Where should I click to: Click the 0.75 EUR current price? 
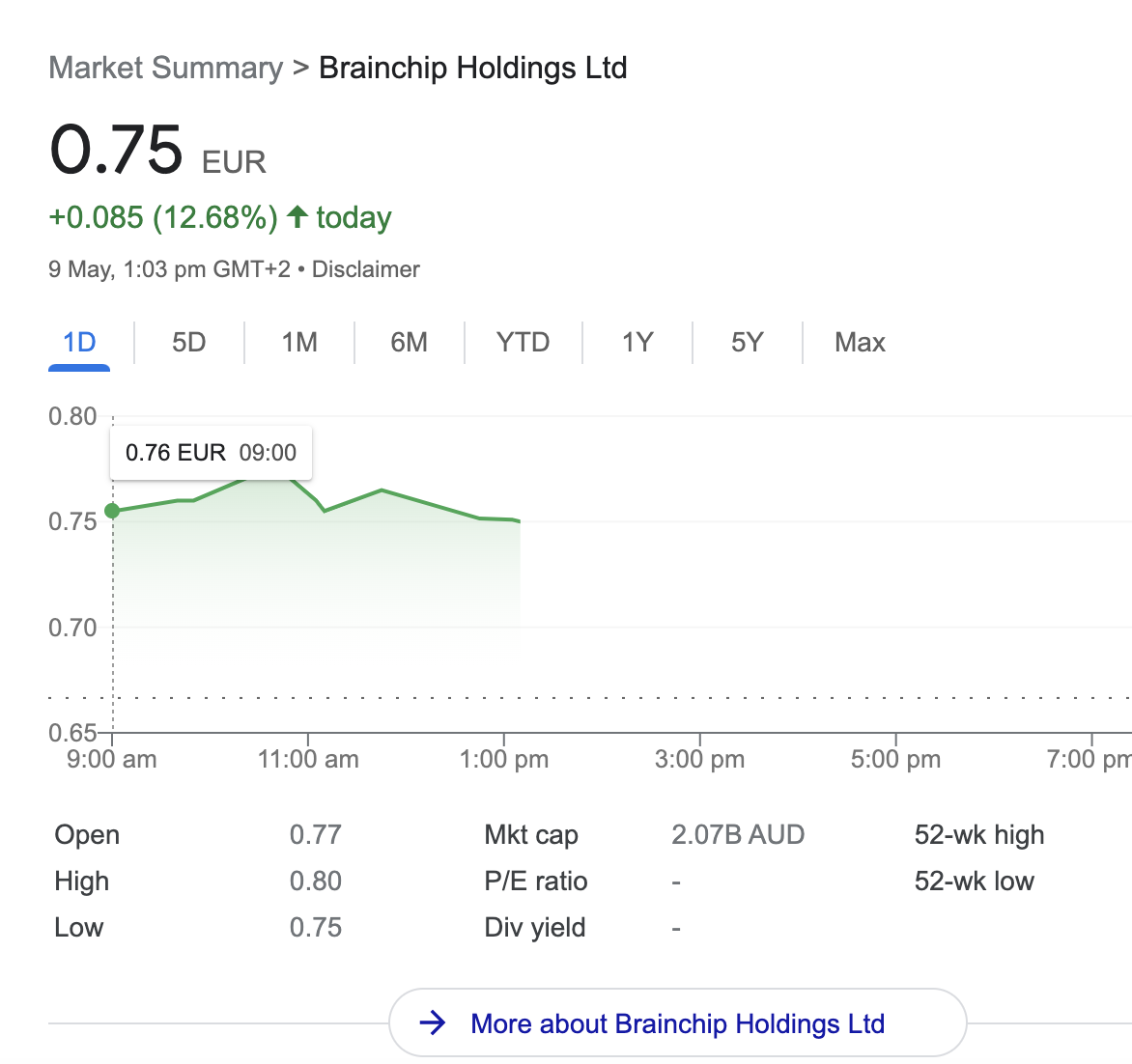click(x=157, y=151)
